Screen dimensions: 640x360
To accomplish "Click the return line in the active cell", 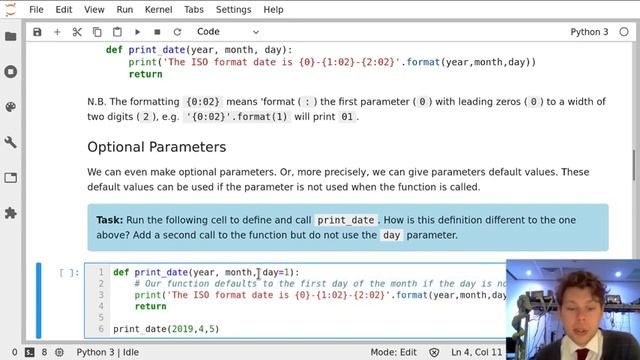I will (151, 306).
